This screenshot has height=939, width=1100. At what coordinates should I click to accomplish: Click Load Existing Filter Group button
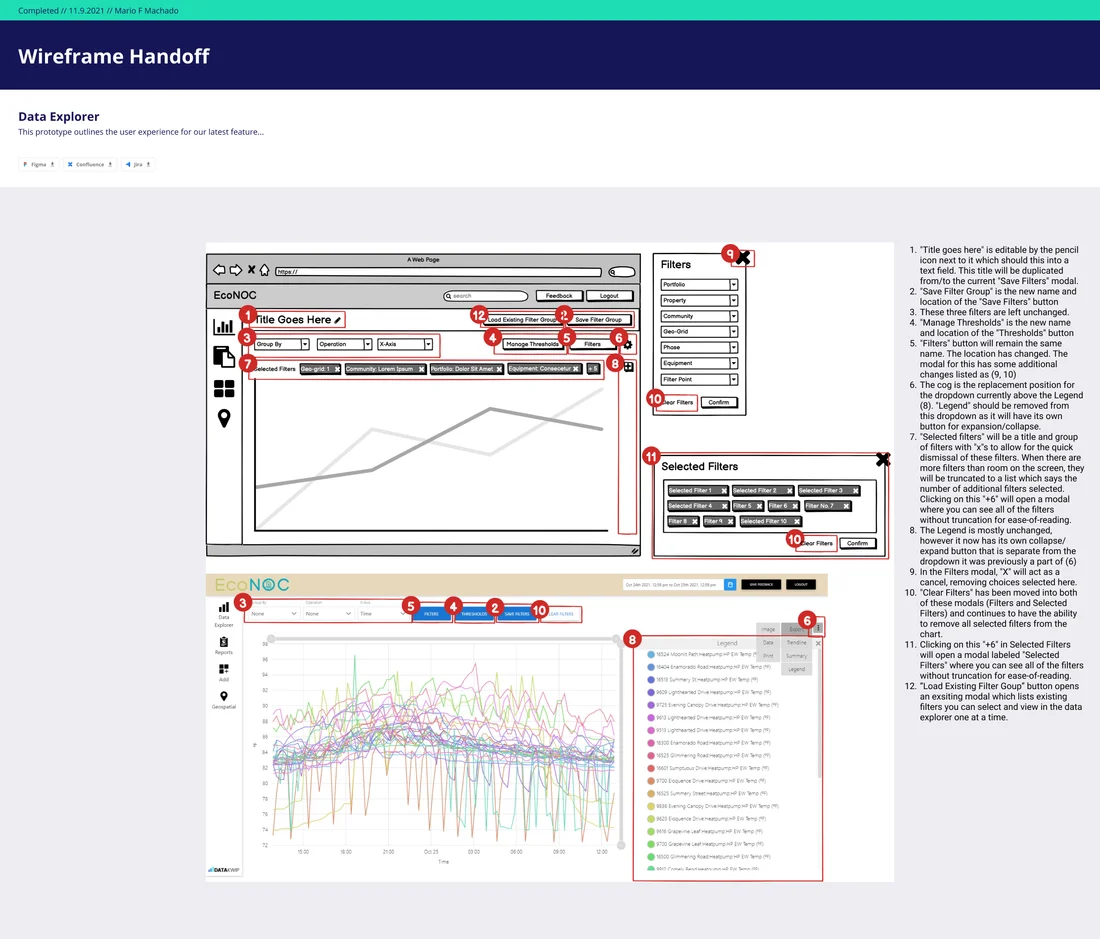coord(522,320)
